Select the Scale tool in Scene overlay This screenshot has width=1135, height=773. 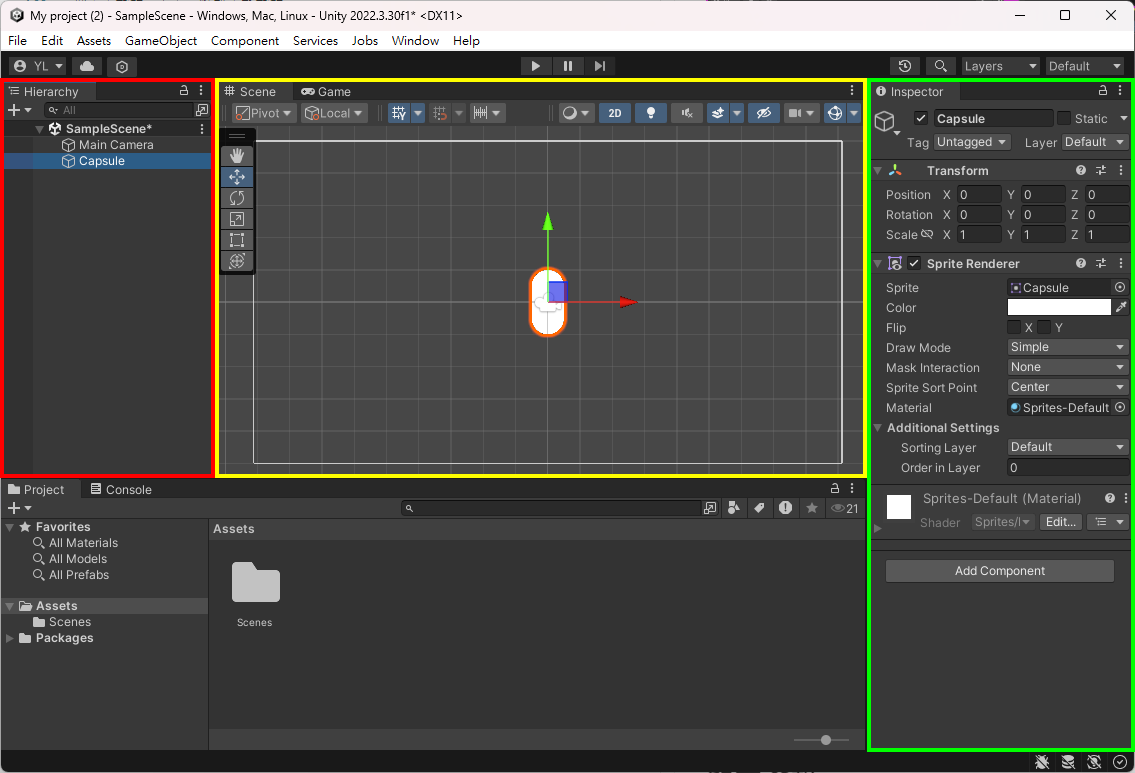tap(237, 219)
